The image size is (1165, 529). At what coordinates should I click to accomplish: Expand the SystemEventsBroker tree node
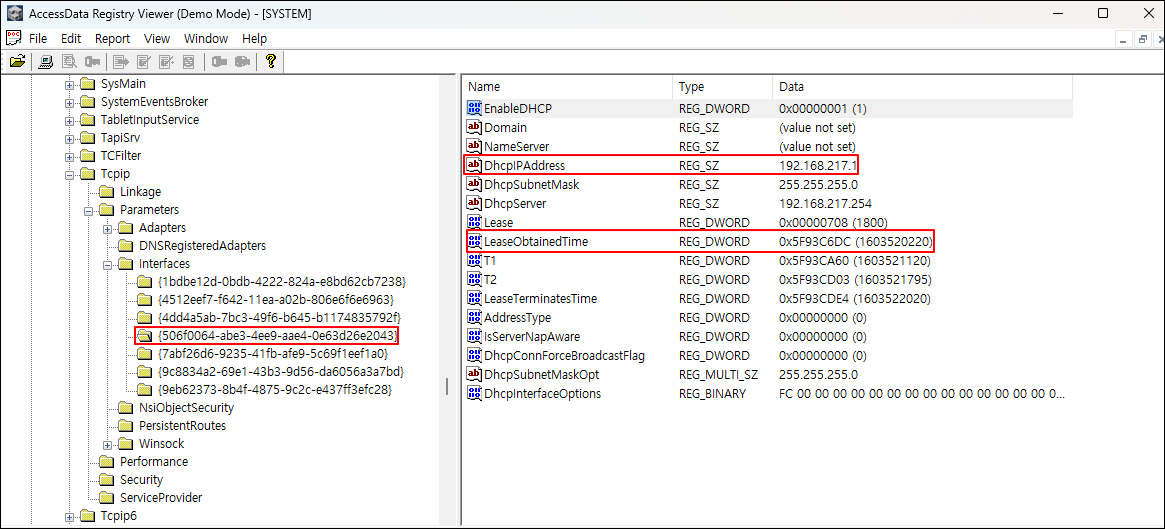70,102
